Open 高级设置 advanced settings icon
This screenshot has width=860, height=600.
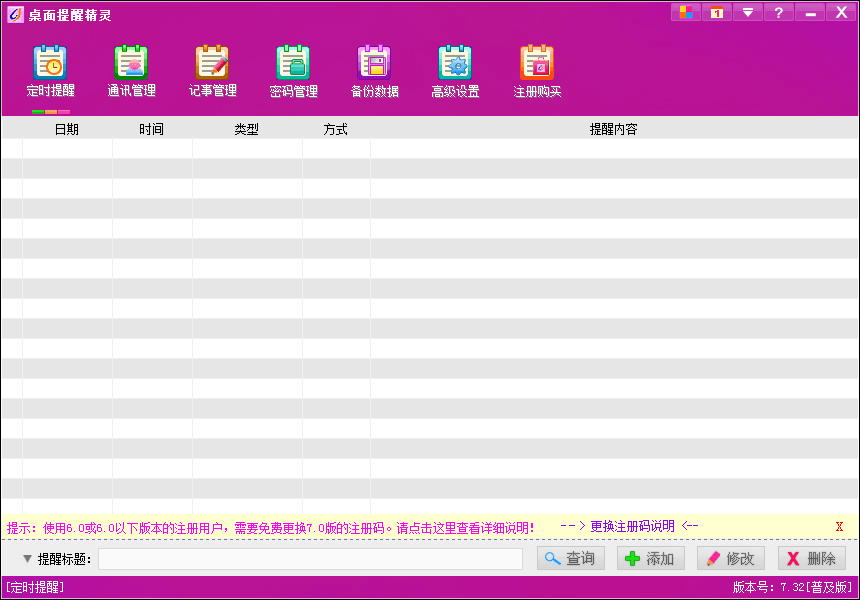coord(455,71)
